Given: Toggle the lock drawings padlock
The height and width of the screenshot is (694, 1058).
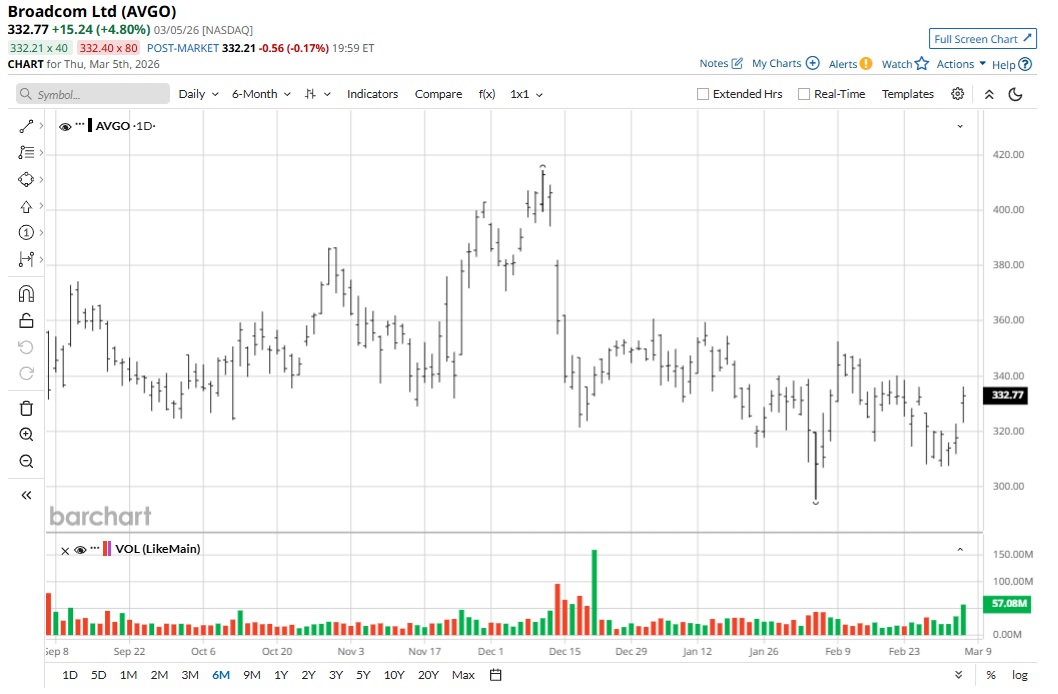Looking at the screenshot, I should point(26,321).
